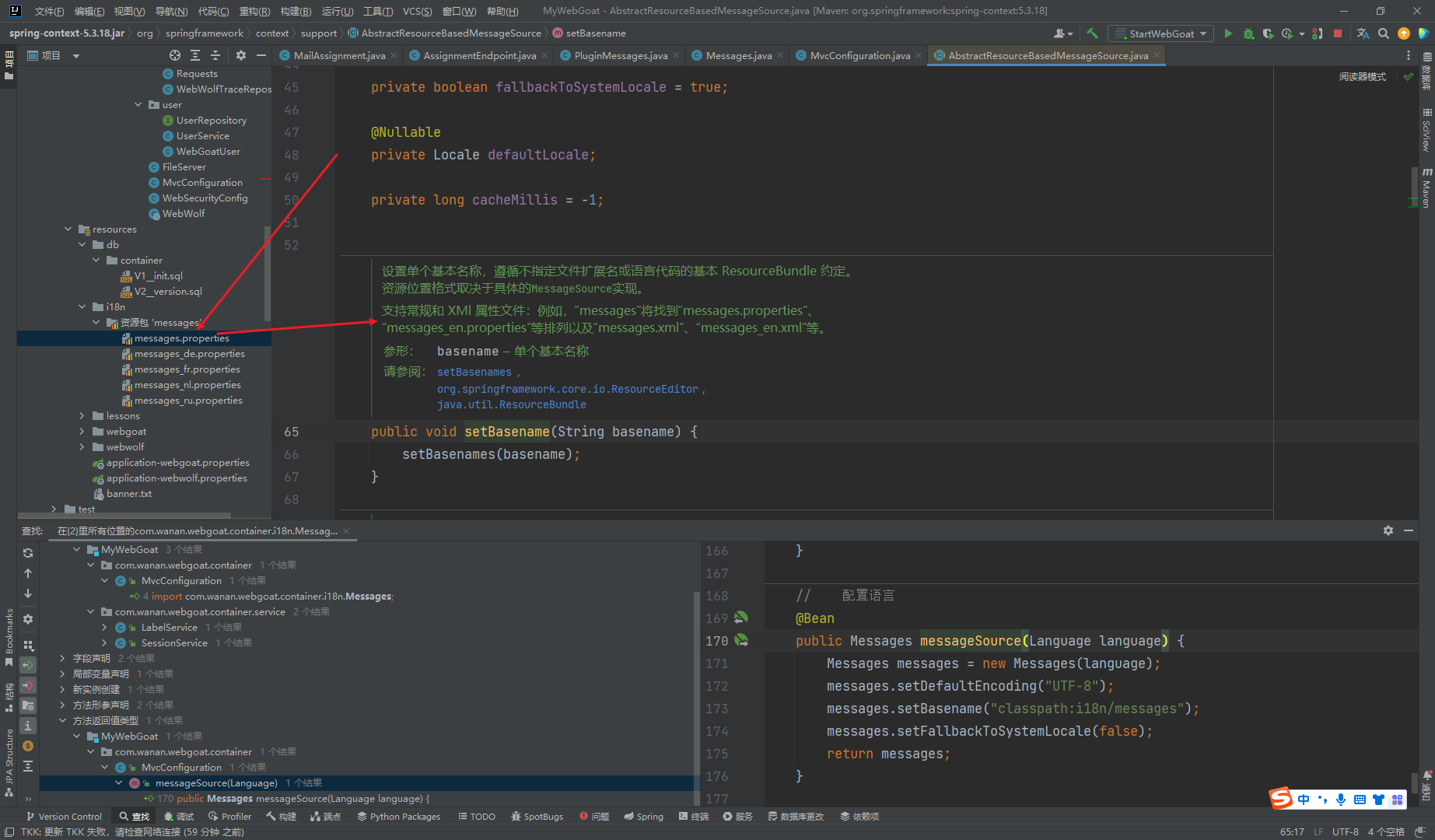This screenshot has height=840, width=1435.
Task: Close the AbstractResourceBasedMessageSource.java tab
Action: tap(1157, 55)
